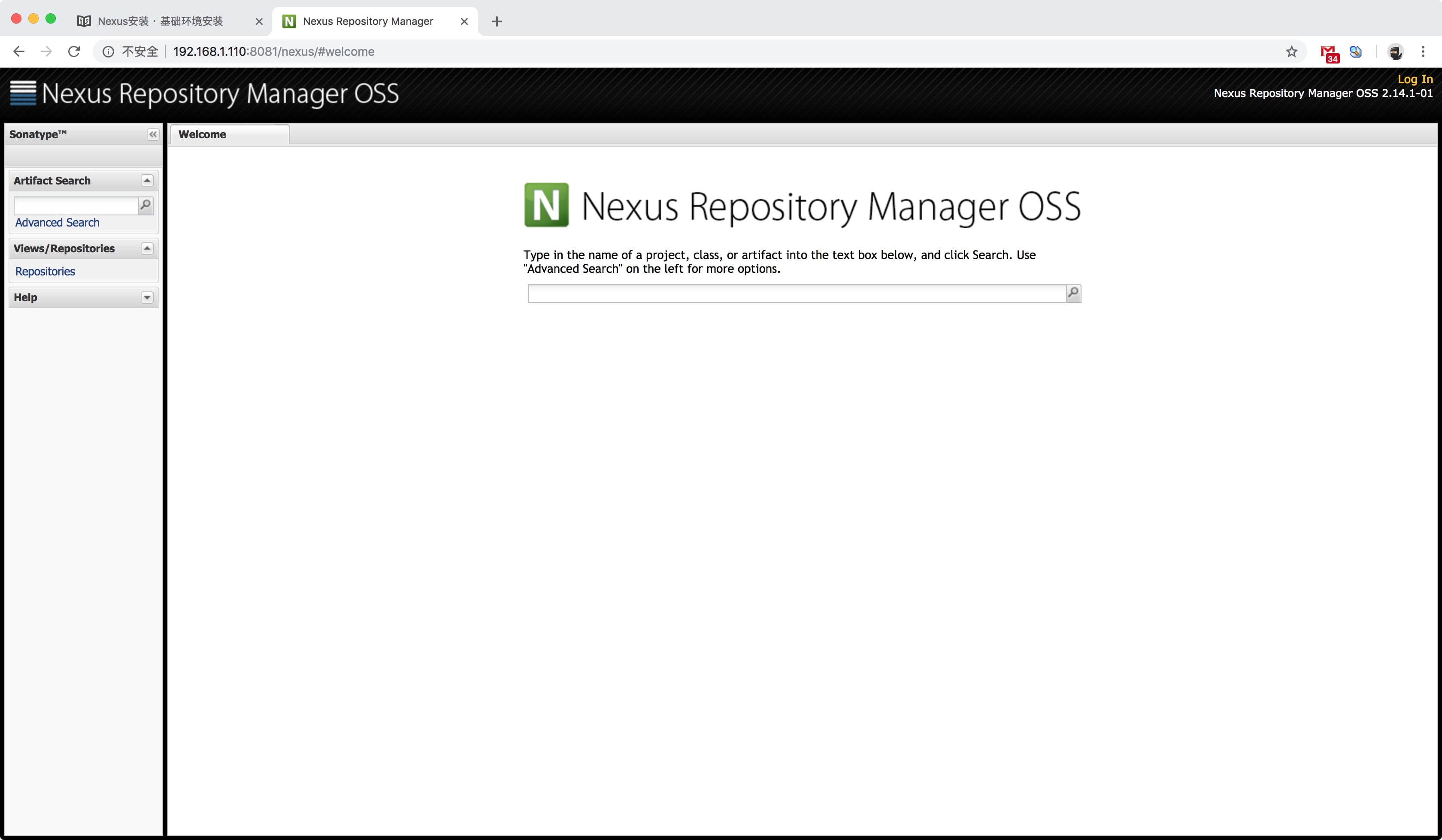Click the Log In link

[x=1415, y=79]
